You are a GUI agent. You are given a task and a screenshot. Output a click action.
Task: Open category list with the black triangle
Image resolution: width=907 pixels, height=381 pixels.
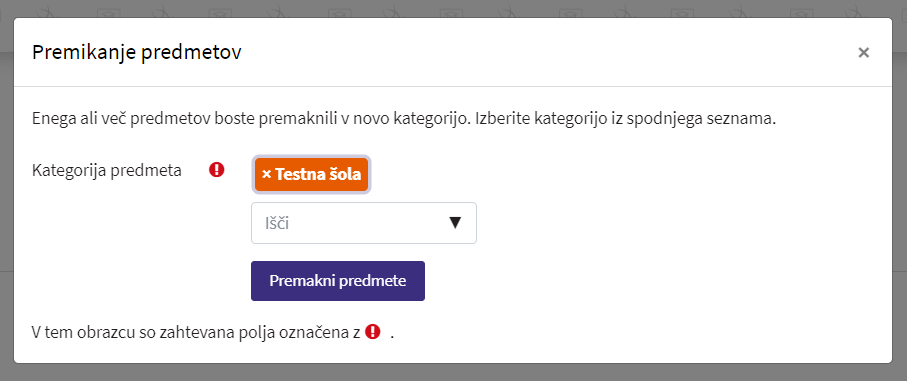tap(455, 223)
